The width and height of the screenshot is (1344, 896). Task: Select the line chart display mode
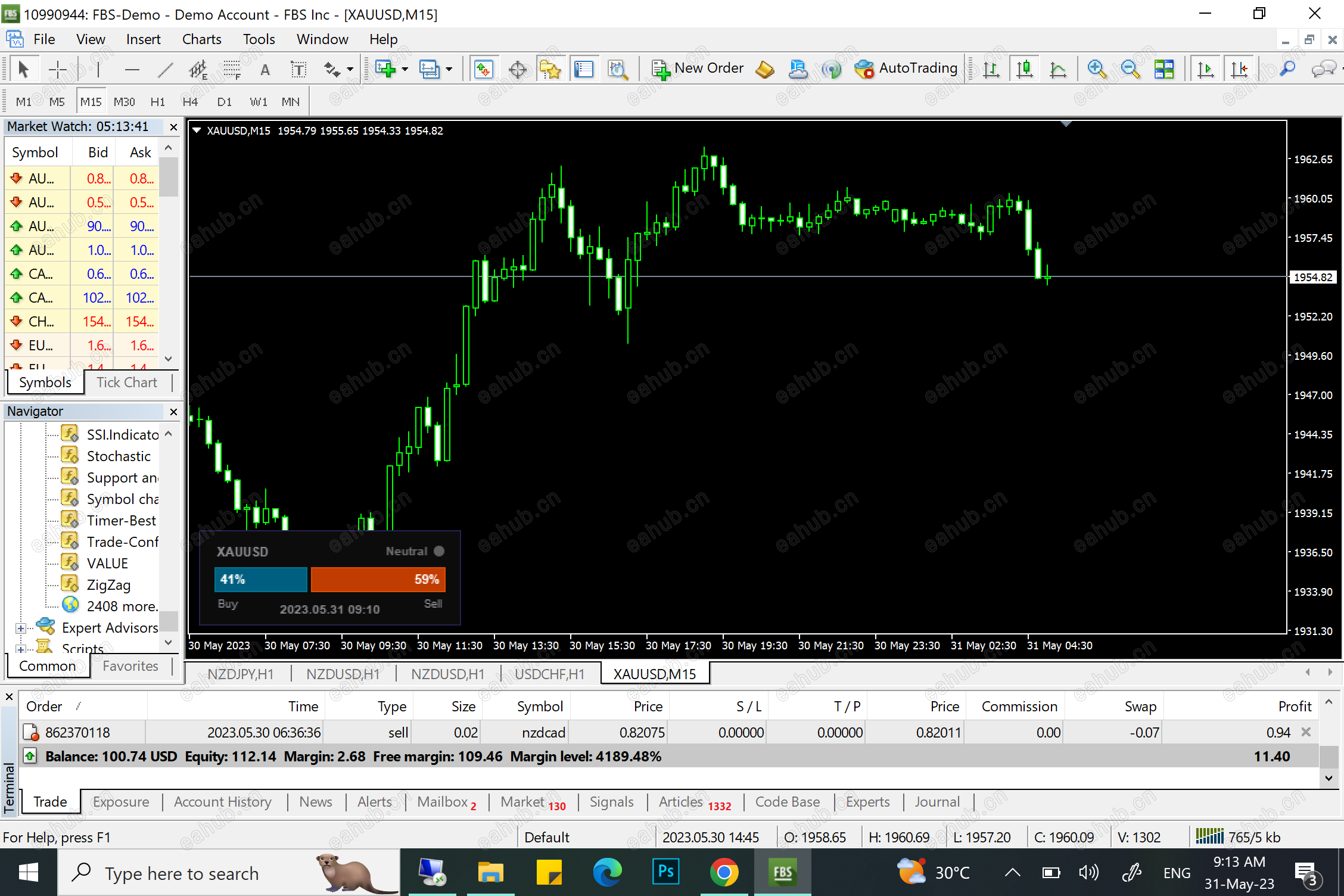pos(1059,69)
